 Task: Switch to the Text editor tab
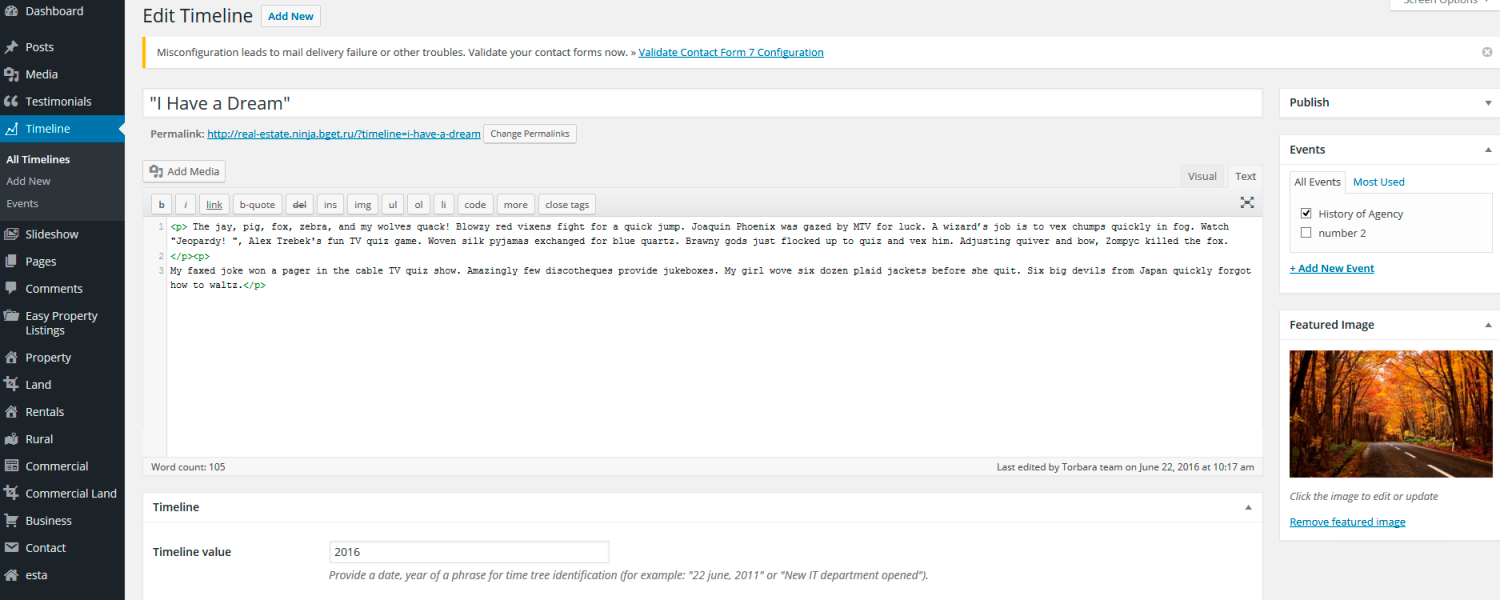pyautogui.click(x=1245, y=177)
